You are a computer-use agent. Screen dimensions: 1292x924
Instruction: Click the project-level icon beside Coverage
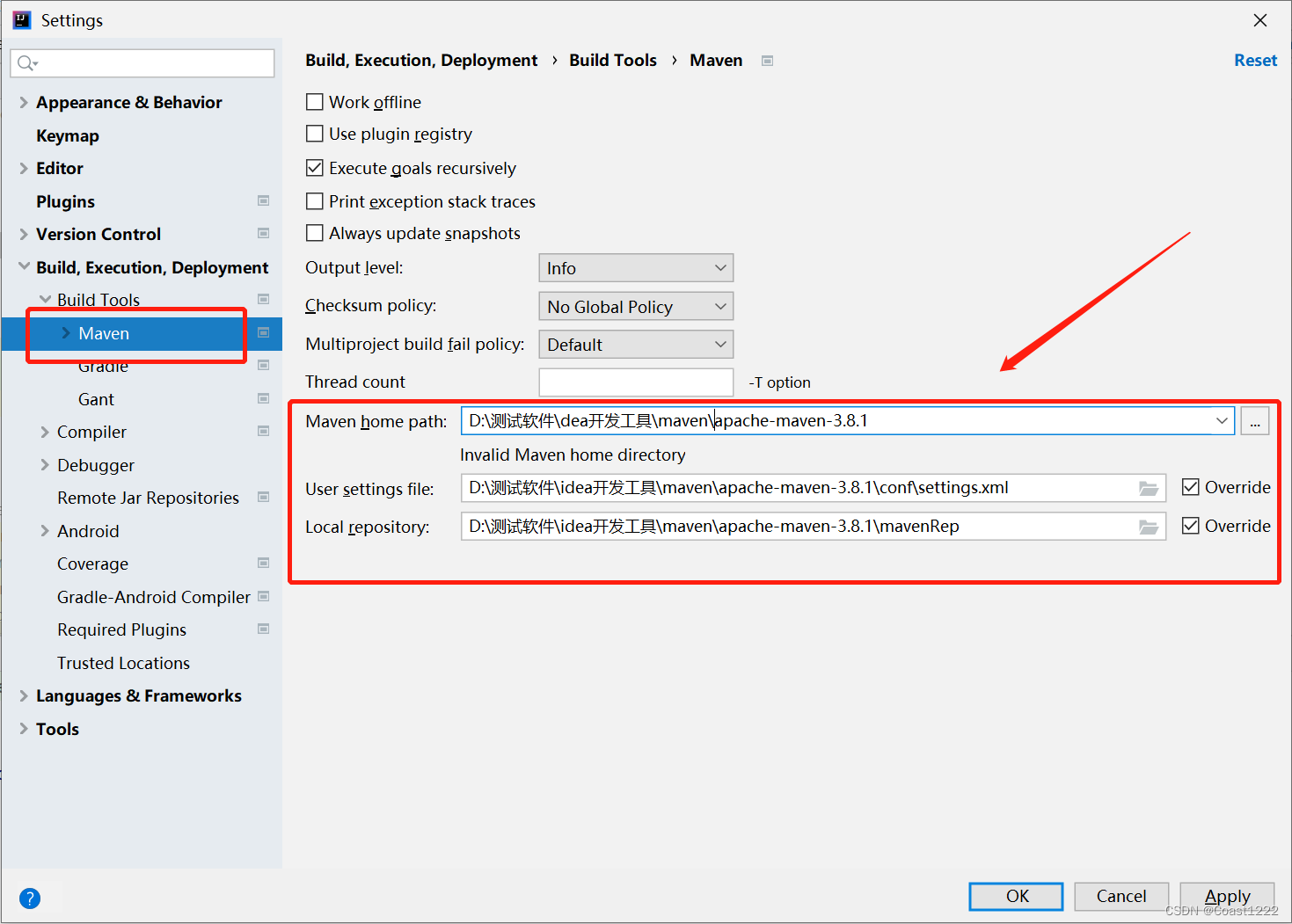click(x=263, y=564)
